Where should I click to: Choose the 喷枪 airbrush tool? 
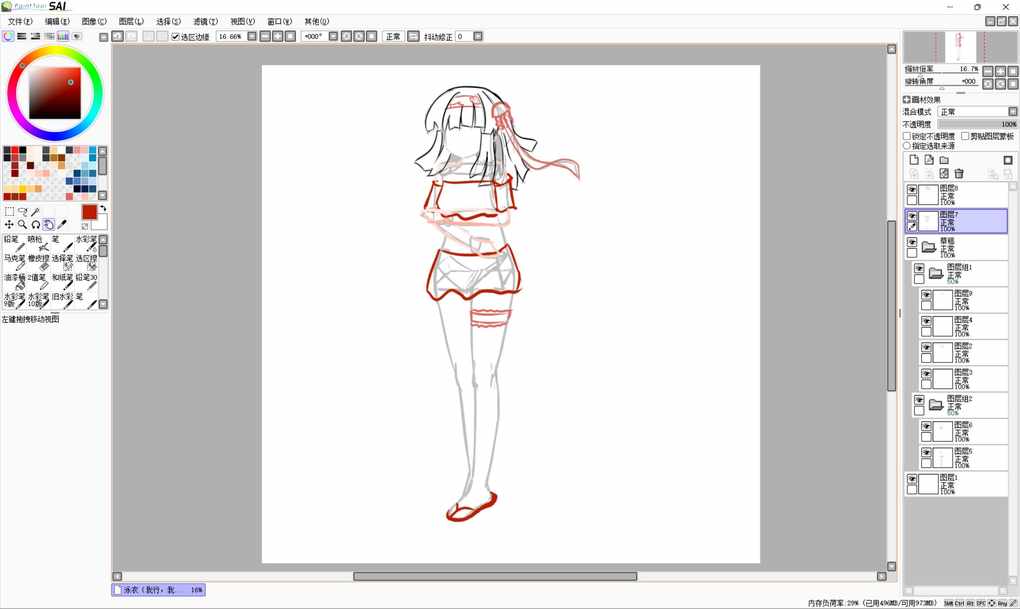pyautogui.click(x=39, y=243)
